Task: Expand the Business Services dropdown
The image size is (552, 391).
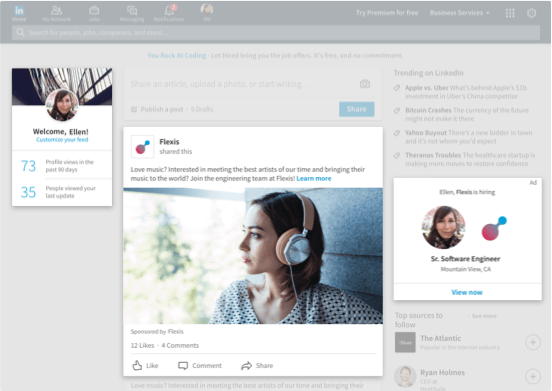Action: tap(459, 13)
